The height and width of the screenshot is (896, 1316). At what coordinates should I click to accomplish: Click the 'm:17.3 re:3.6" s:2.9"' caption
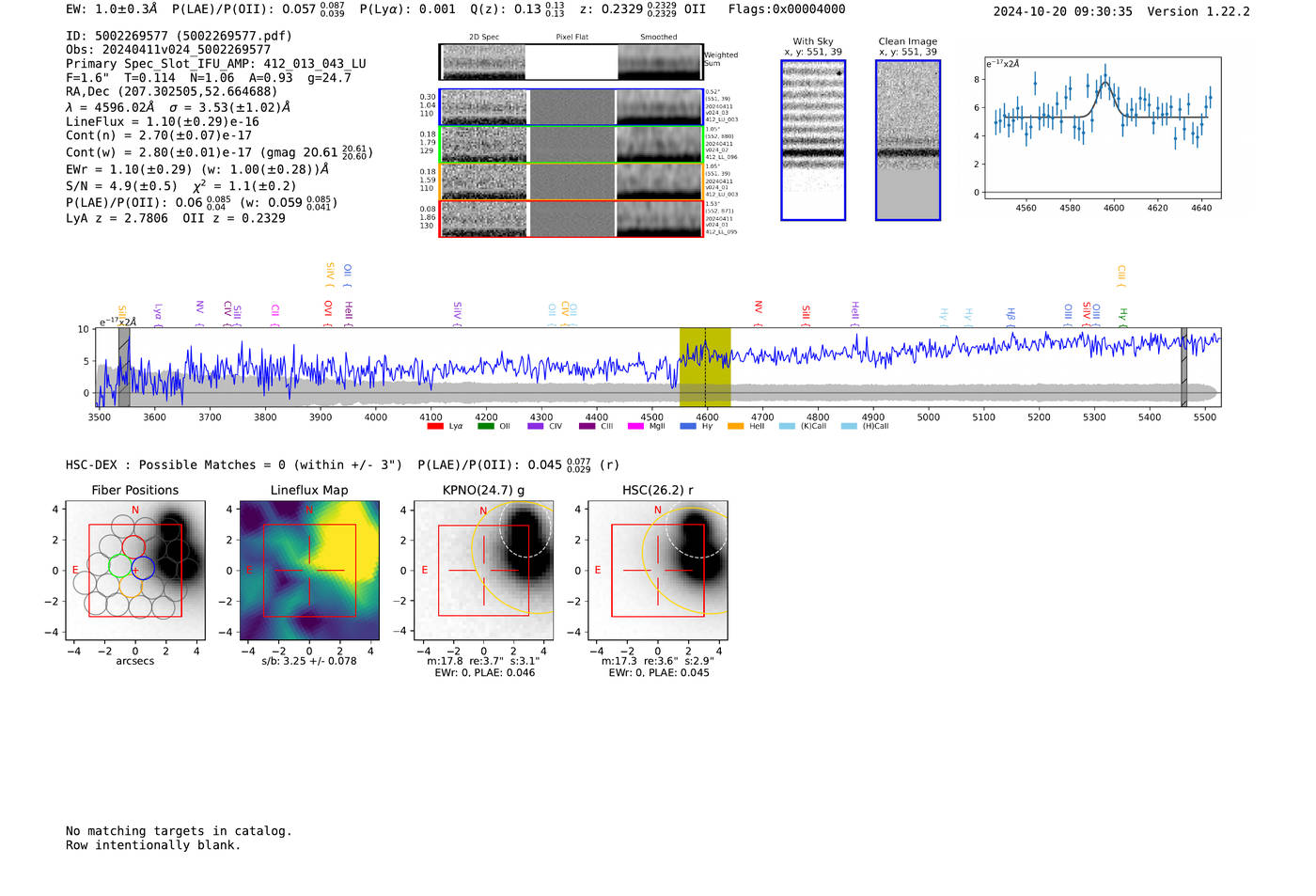658,661
